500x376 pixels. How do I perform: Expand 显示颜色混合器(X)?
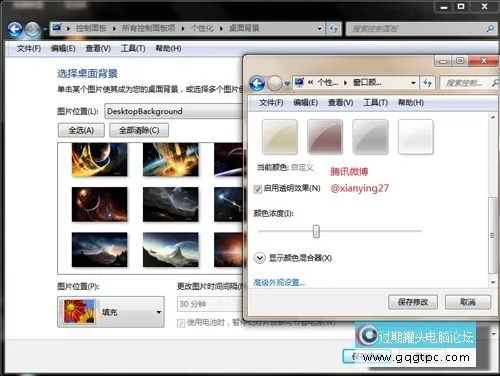click(x=260, y=258)
